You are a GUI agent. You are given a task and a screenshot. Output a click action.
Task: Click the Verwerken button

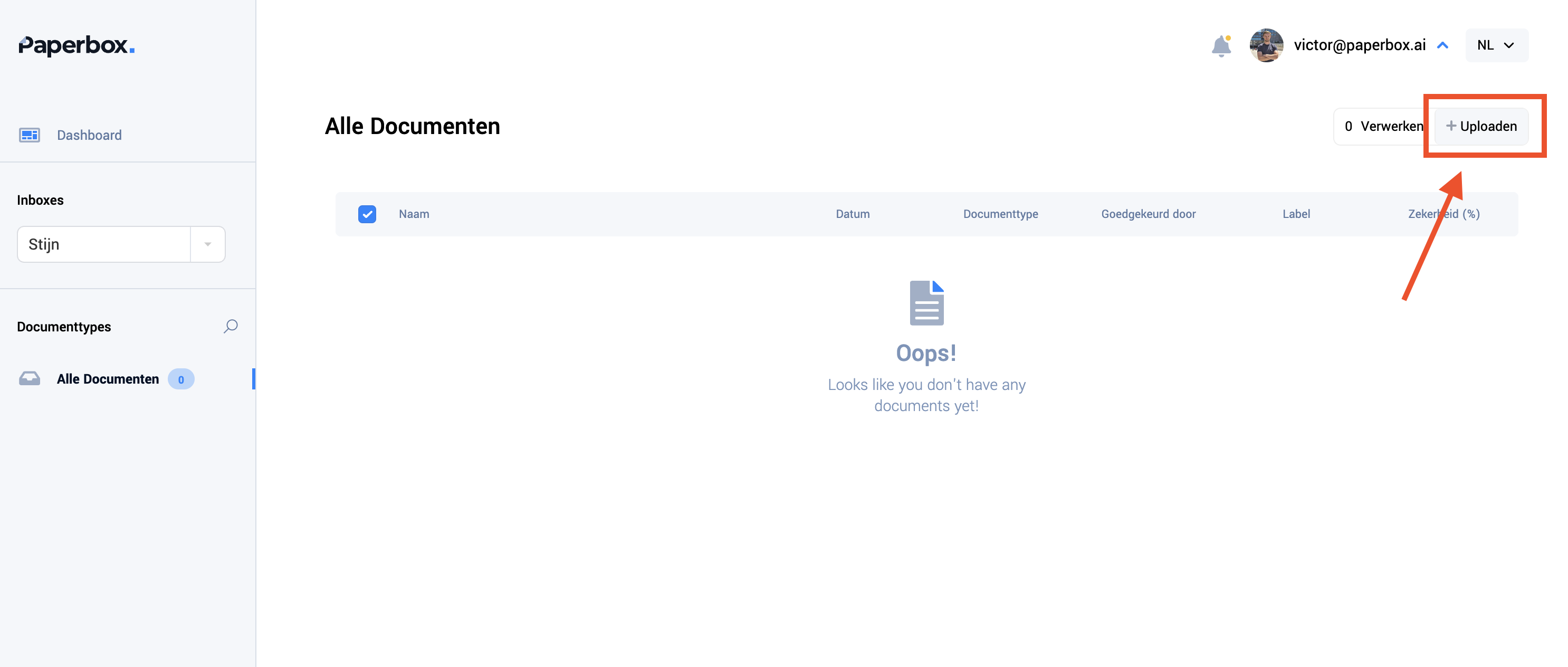(x=1383, y=126)
